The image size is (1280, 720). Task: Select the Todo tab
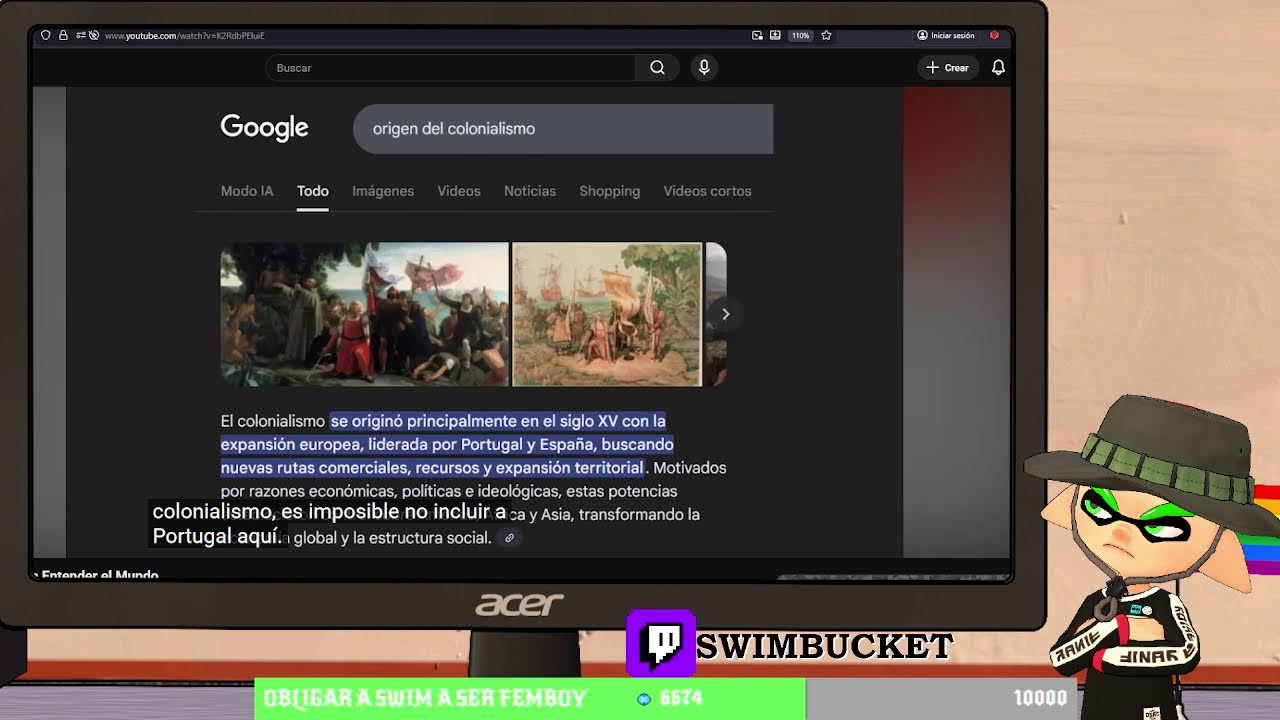[x=312, y=191]
